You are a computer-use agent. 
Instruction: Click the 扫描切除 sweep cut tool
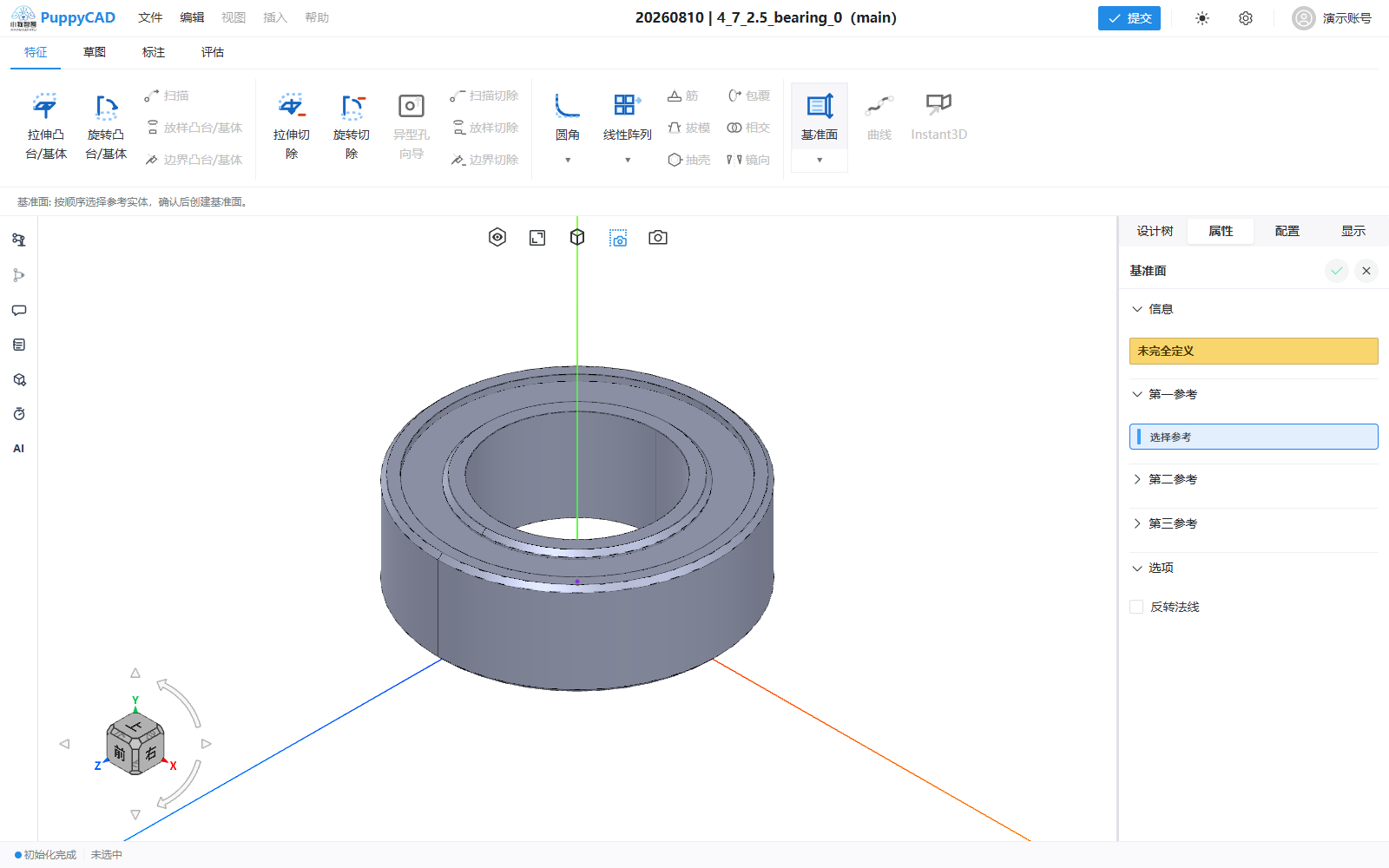tap(484, 95)
